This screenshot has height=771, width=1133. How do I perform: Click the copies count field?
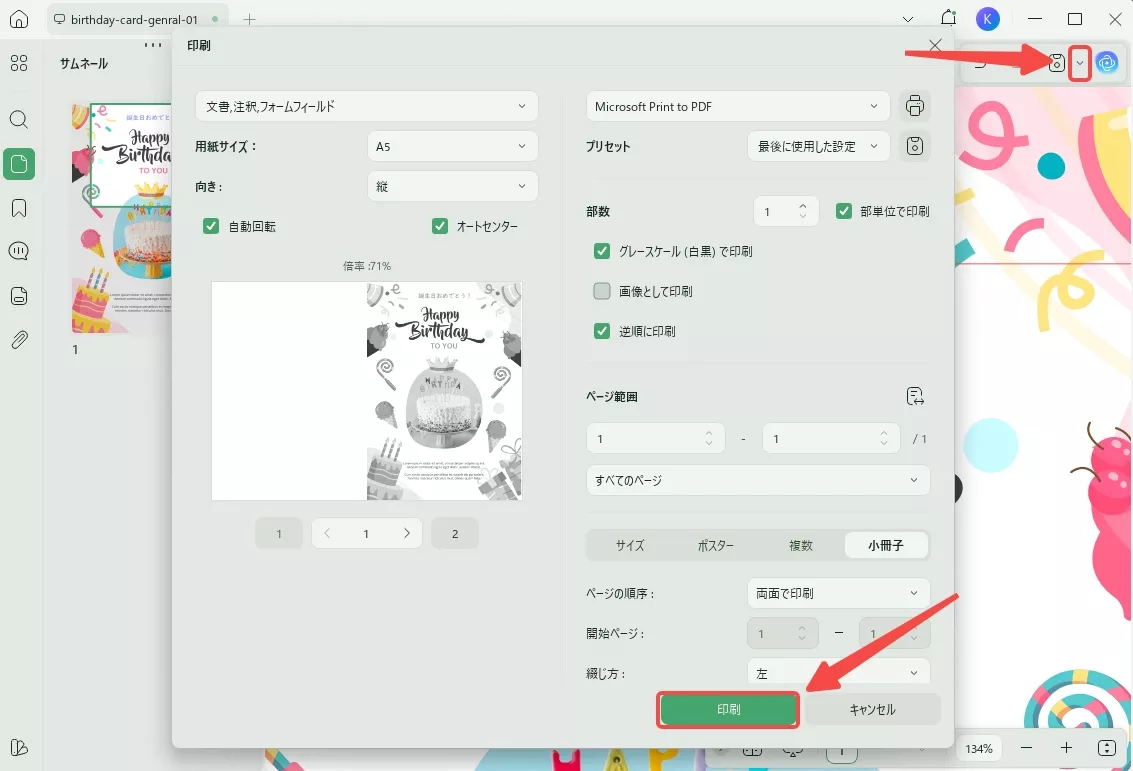(x=785, y=211)
